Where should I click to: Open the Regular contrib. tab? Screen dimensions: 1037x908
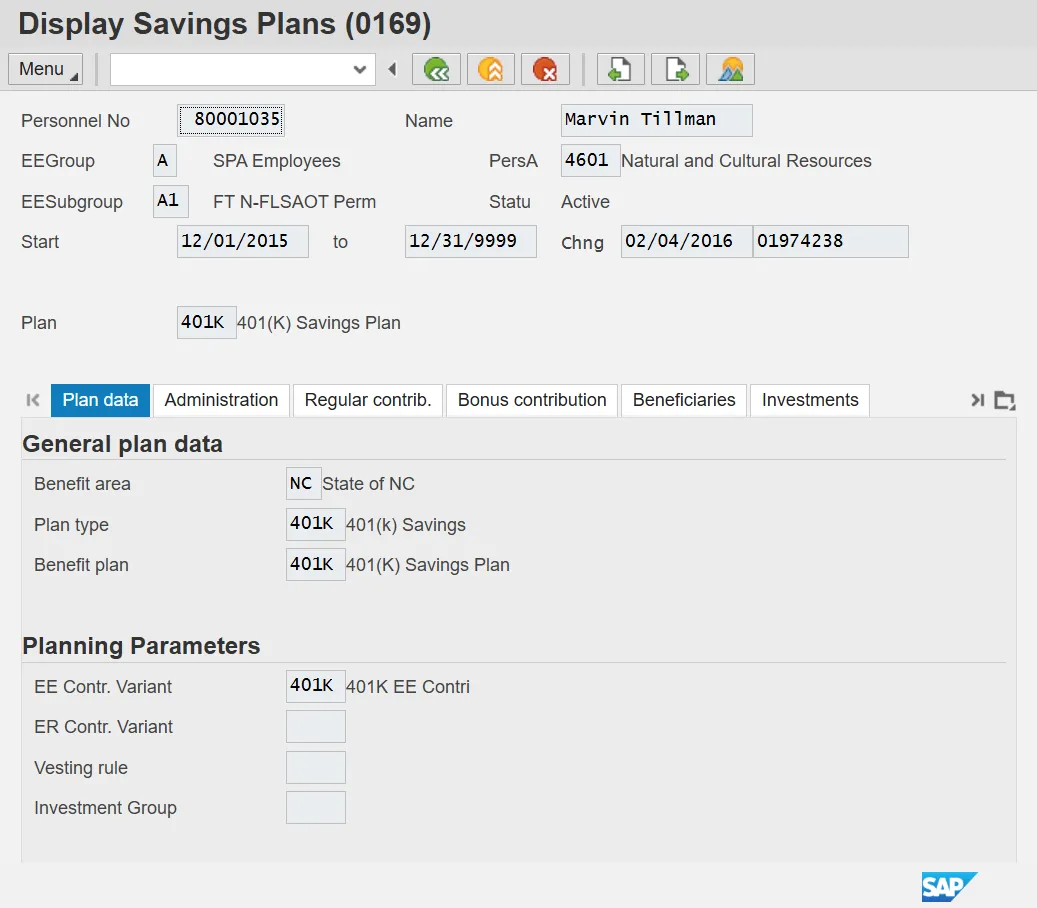pyautogui.click(x=368, y=400)
